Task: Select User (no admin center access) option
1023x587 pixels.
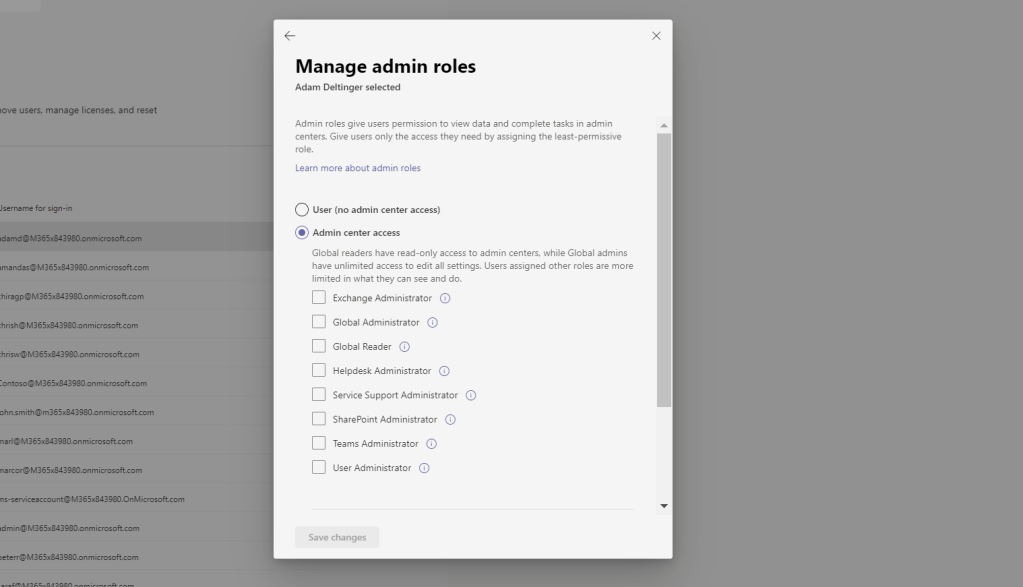Action: click(x=302, y=210)
